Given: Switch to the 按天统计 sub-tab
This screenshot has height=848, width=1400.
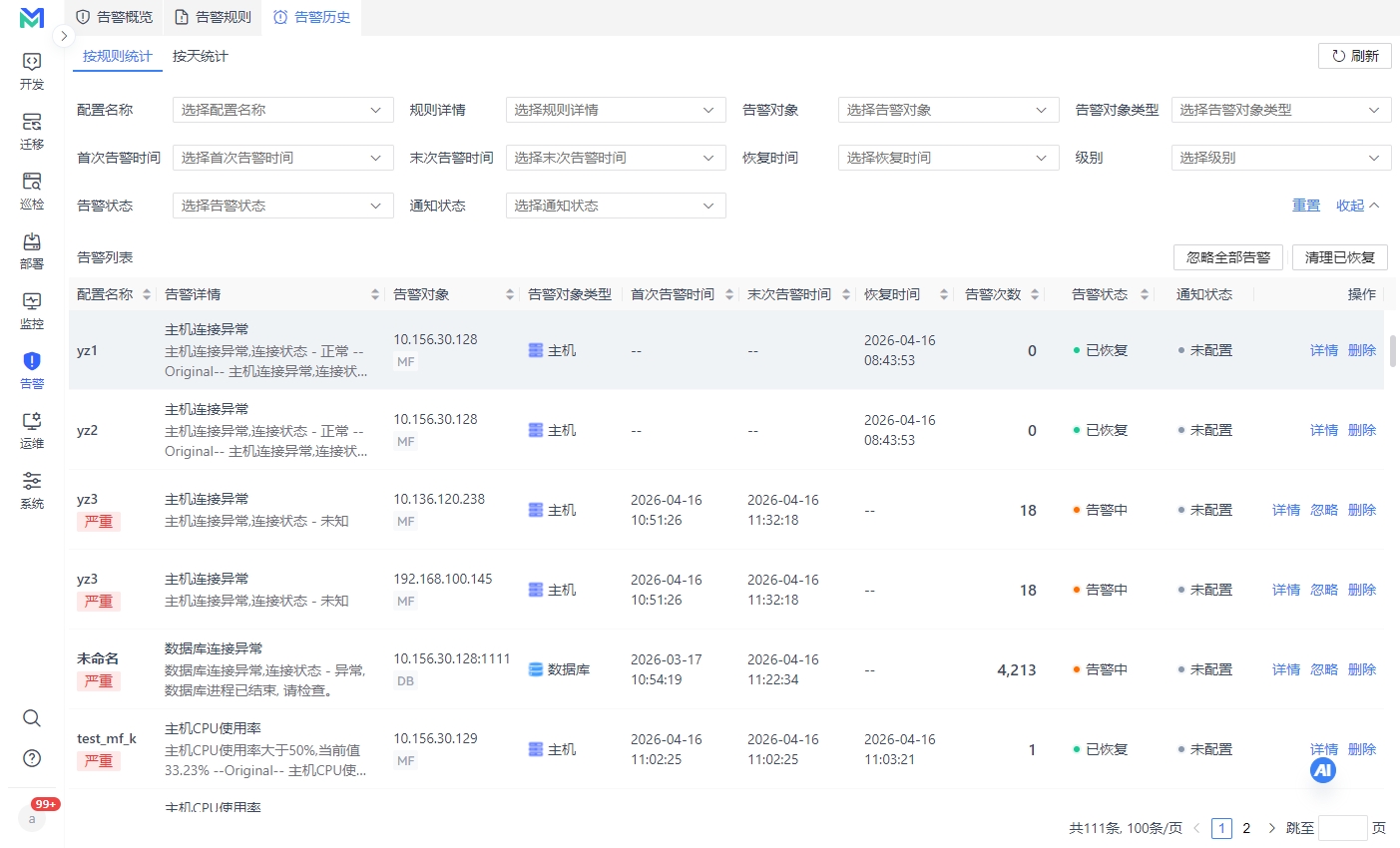Looking at the screenshot, I should (201, 56).
